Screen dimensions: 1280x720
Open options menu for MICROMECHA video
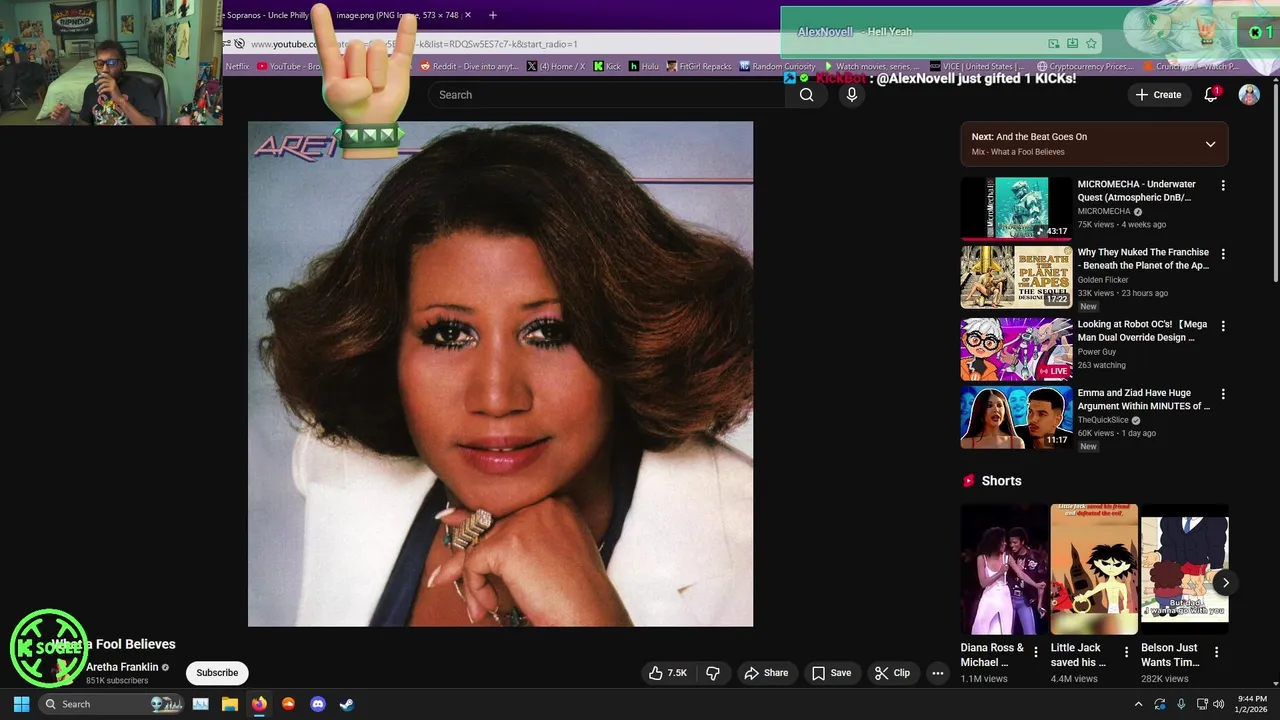1222,186
